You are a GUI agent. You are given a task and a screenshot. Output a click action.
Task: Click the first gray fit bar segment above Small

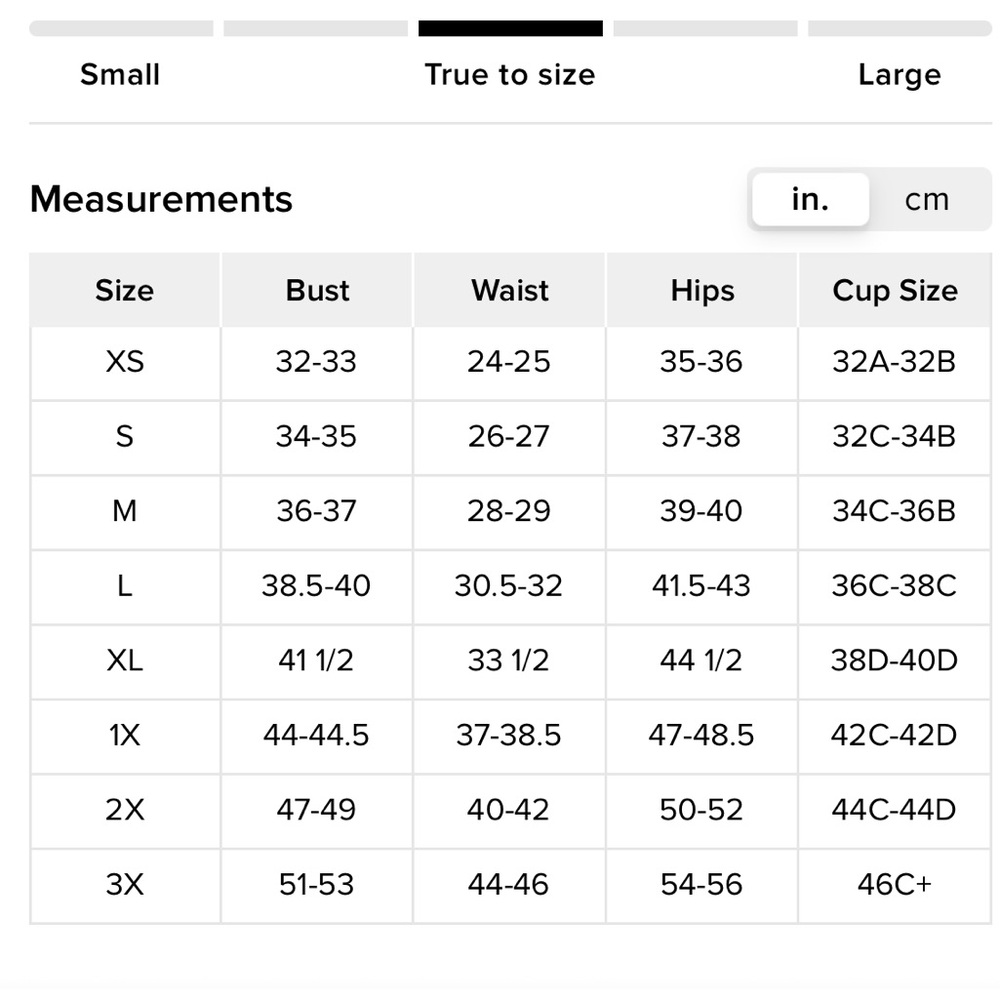click(121, 29)
